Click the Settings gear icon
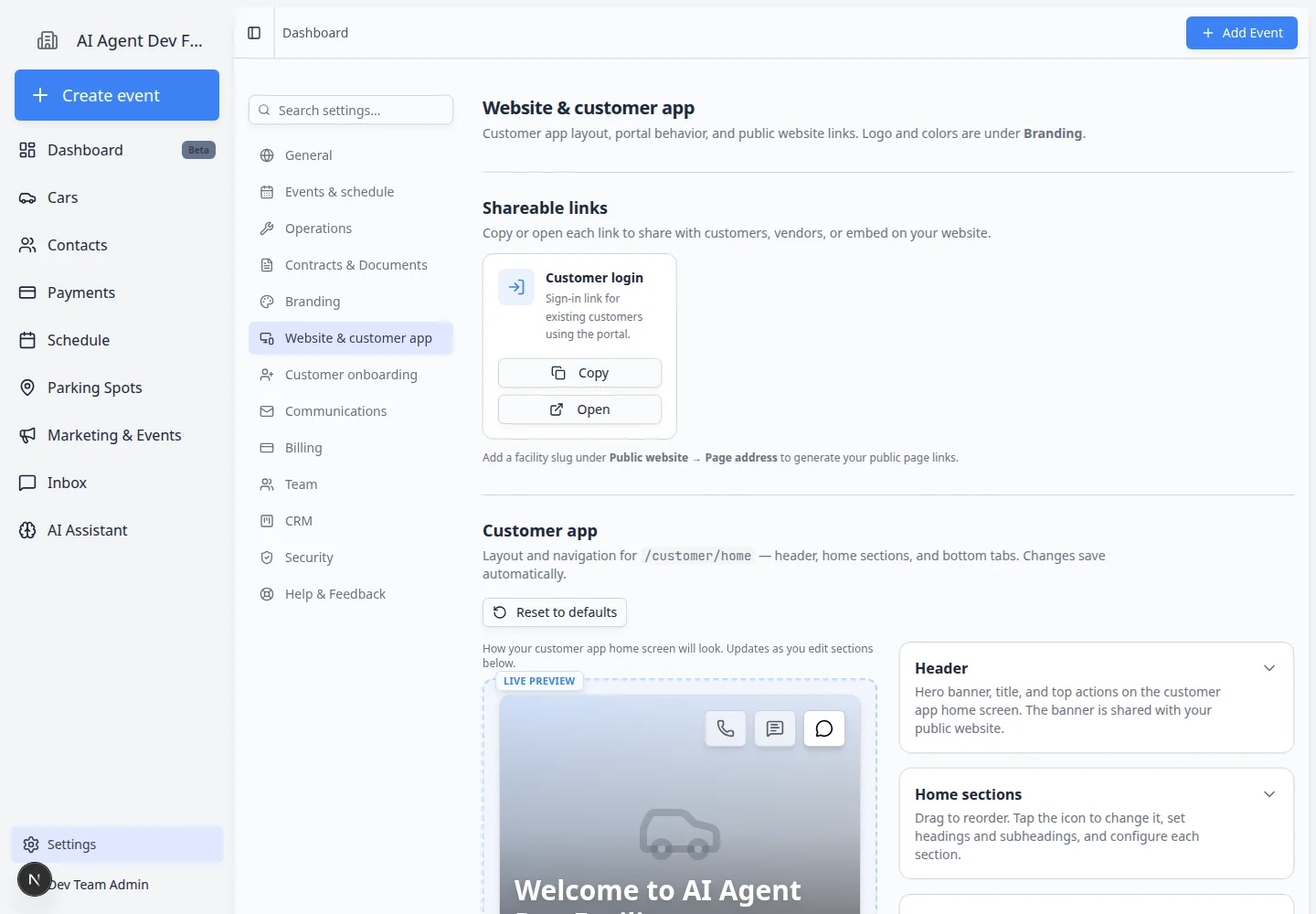Image resolution: width=1316 pixels, height=914 pixels. [x=31, y=845]
